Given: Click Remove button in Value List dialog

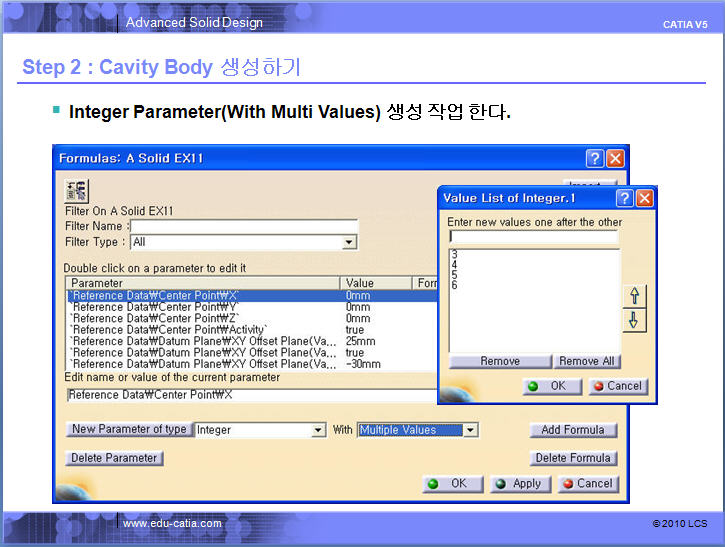Looking at the screenshot, I should point(499,361).
